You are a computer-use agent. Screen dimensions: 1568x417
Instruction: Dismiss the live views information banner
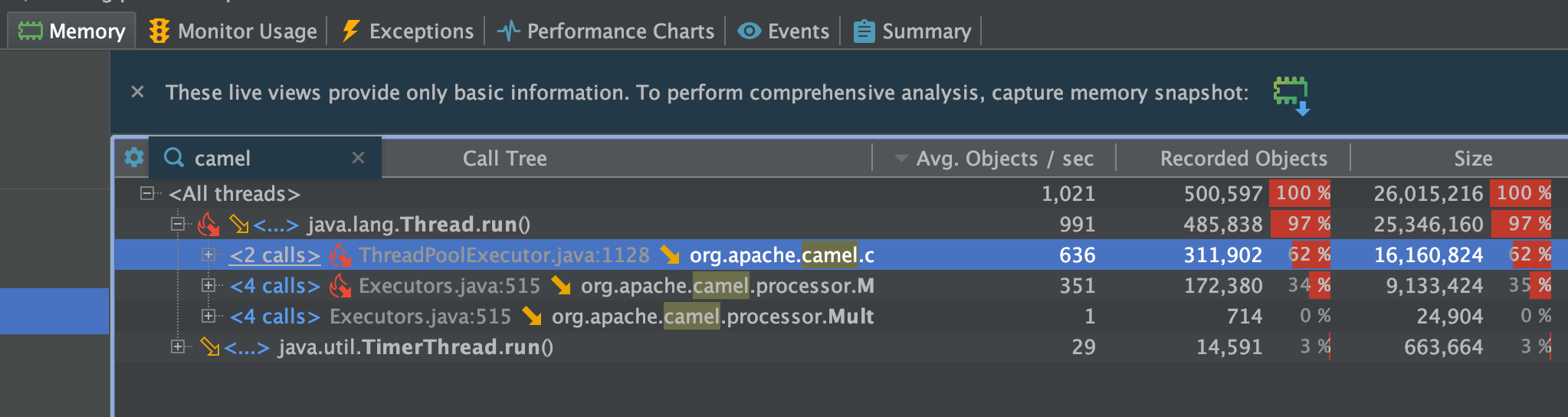click(138, 93)
